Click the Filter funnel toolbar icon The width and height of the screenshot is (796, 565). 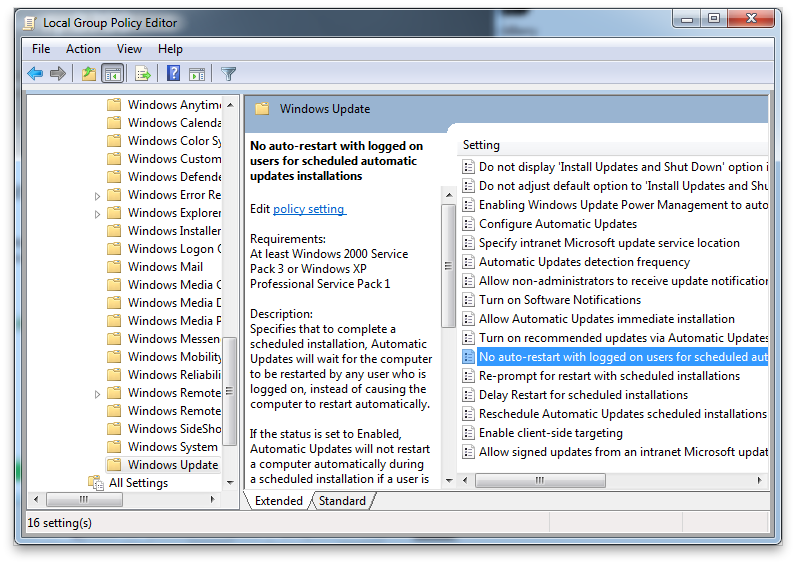coord(228,74)
